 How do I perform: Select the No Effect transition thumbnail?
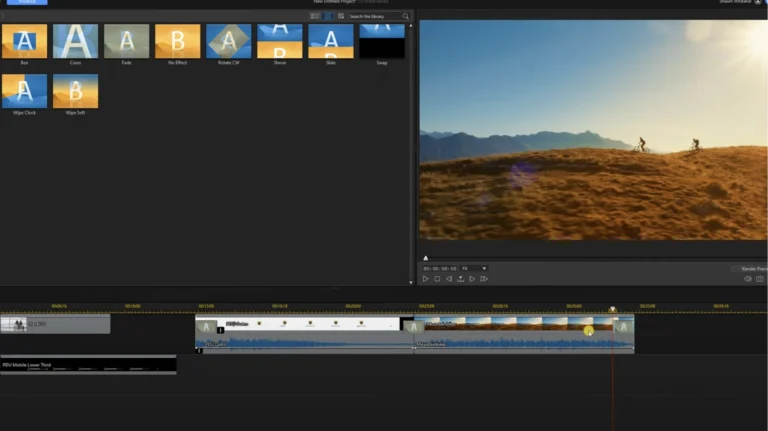tap(177, 41)
